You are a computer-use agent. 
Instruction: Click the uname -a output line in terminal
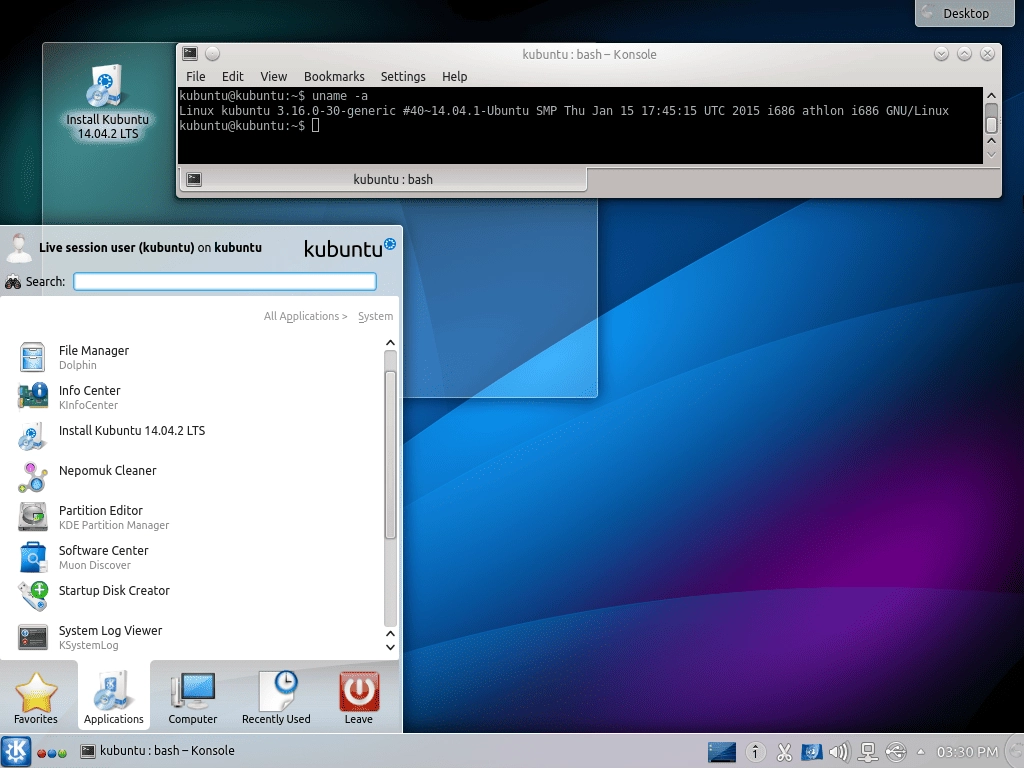coord(564,110)
